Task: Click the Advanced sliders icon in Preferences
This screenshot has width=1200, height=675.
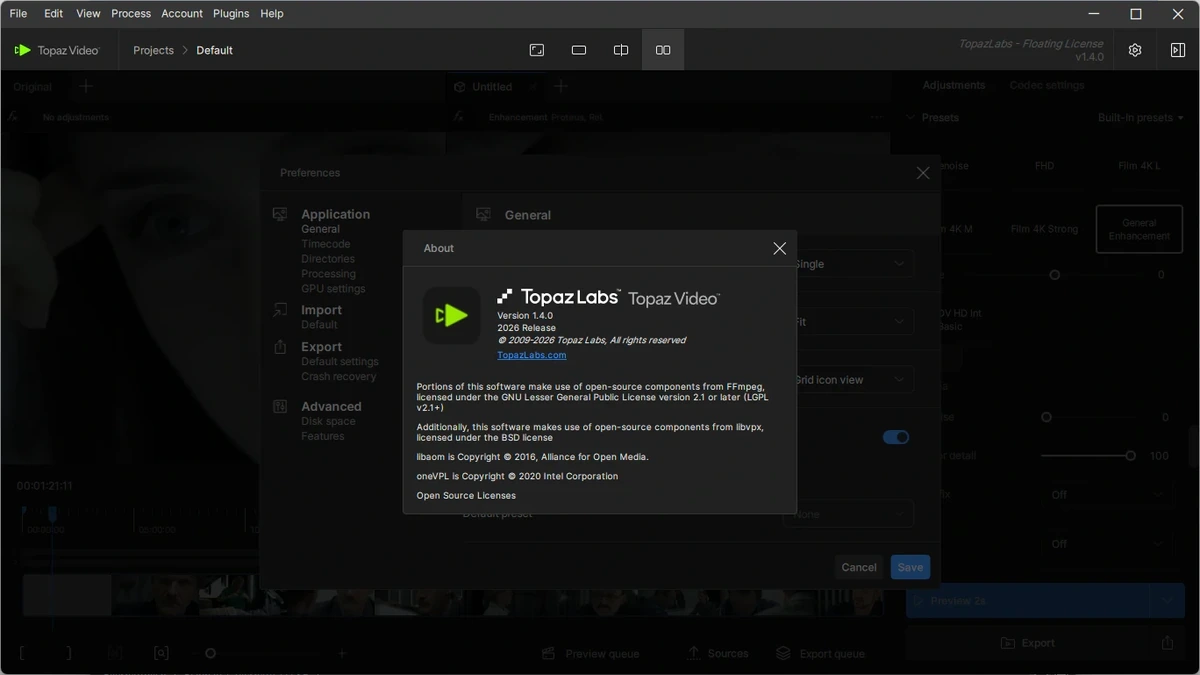Action: click(x=280, y=406)
